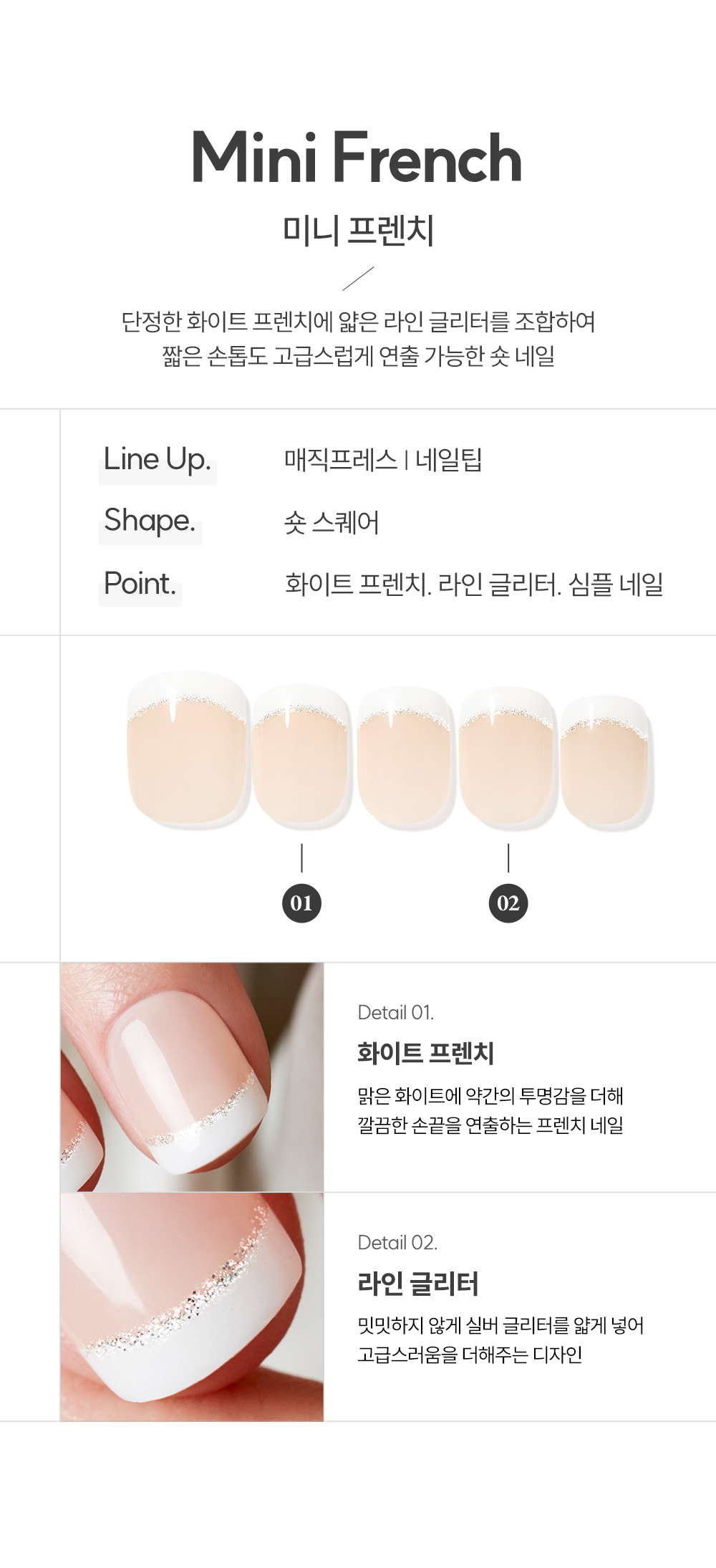Click the 02 numbered marker badge
The image size is (716, 1568).
point(508,903)
